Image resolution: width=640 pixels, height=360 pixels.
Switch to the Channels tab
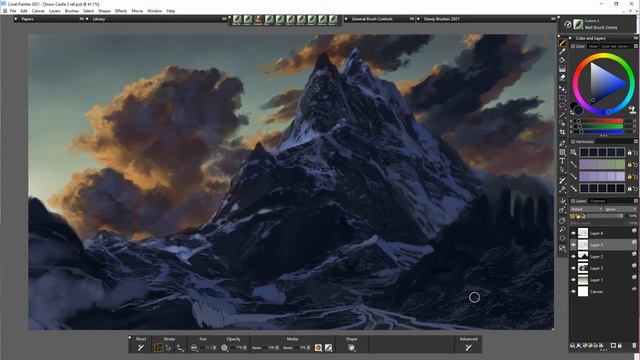point(598,201)
